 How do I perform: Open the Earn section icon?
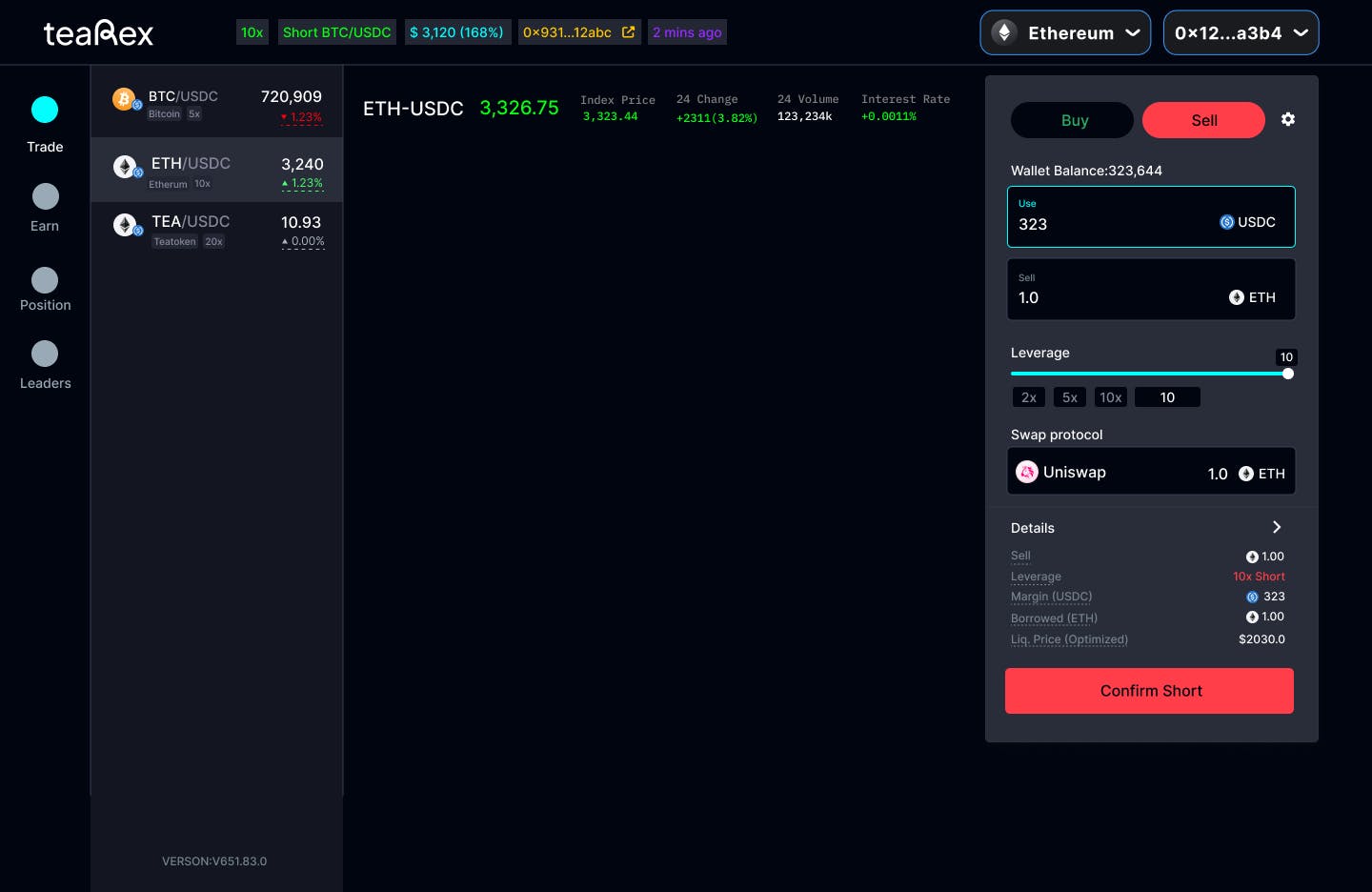point(45,196)
